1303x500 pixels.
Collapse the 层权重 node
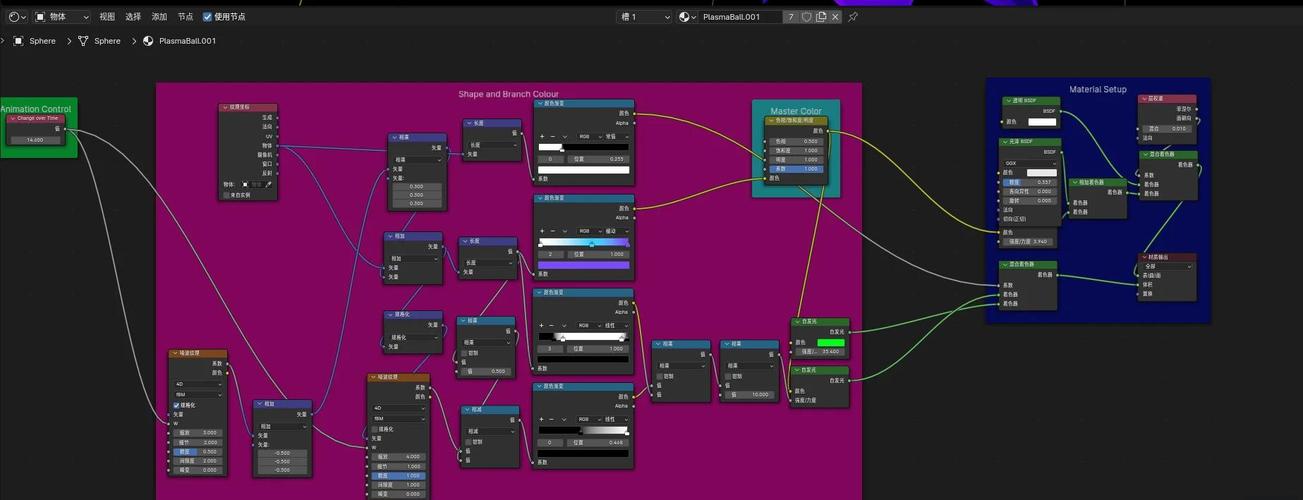click(1145, 99)
